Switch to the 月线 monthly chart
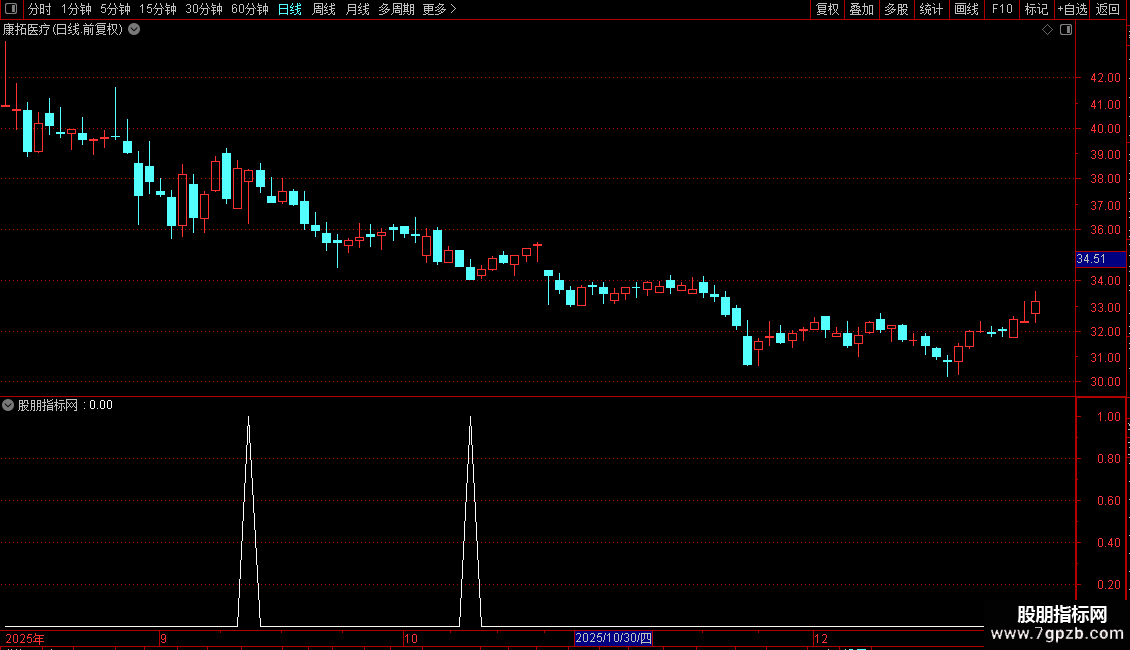The width and height of the screenshot is (1130, 650). tap(357, 9)
